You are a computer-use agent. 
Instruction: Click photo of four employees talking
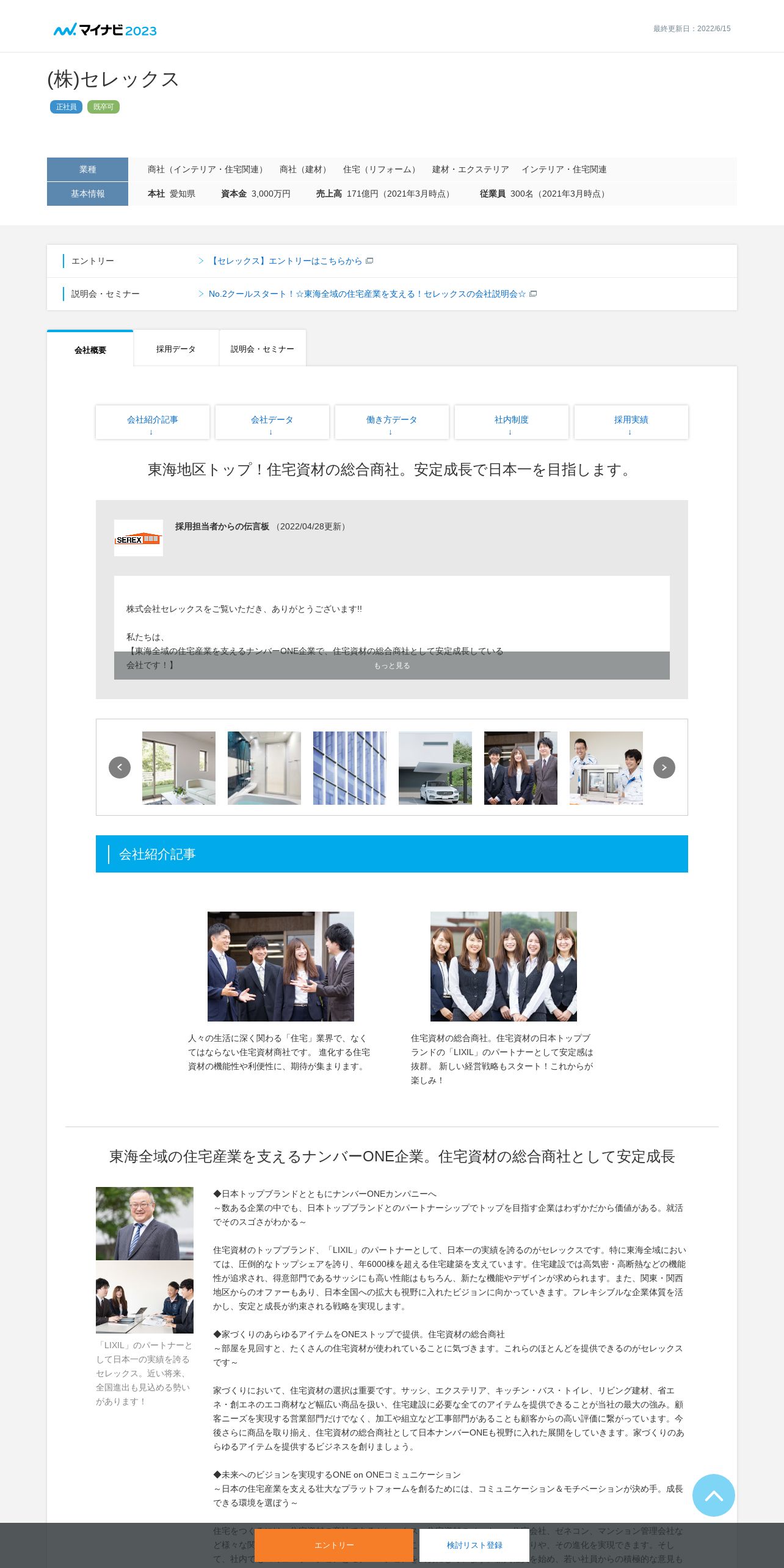click(281, 966)
